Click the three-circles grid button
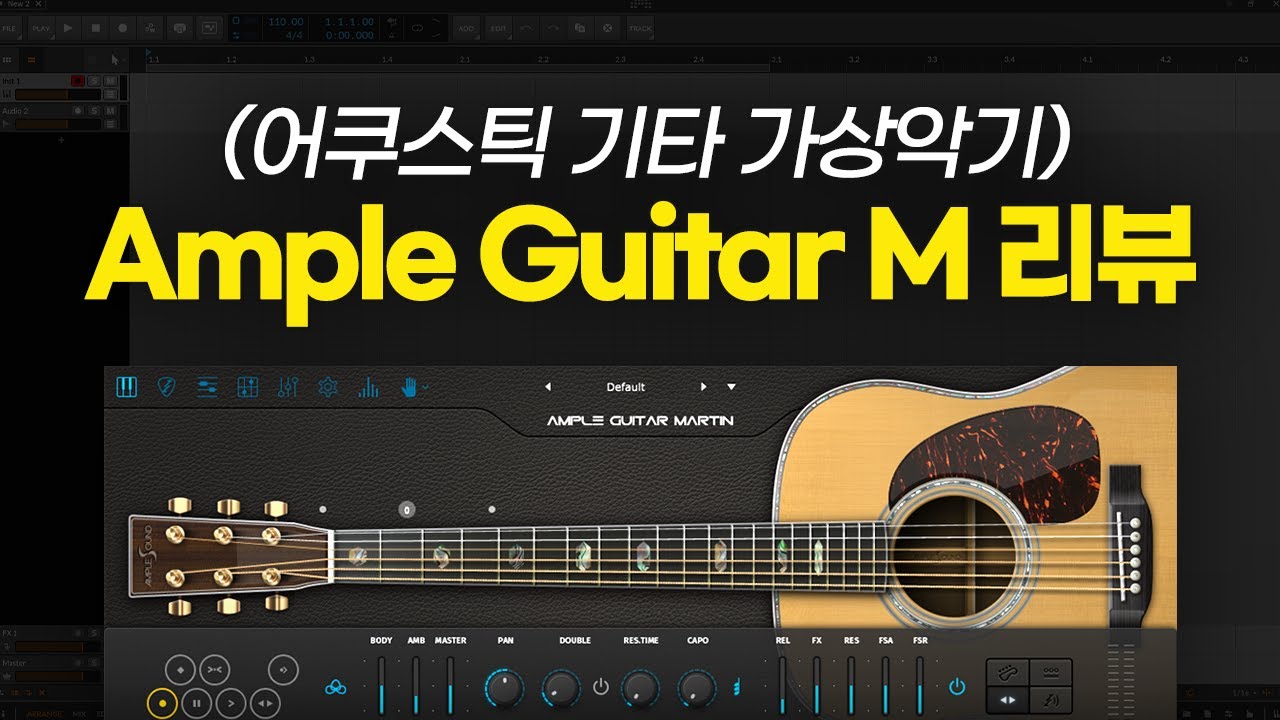This screenshot has width=1280, height=720. pos(1051,672)
